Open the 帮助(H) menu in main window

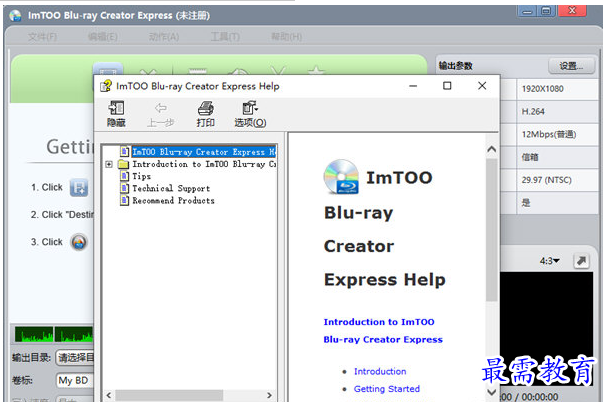(287, 37)
